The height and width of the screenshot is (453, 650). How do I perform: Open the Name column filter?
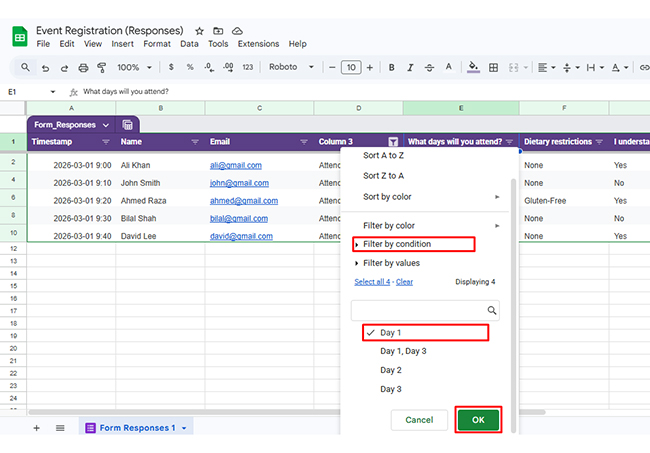click(x=195, y=142)
